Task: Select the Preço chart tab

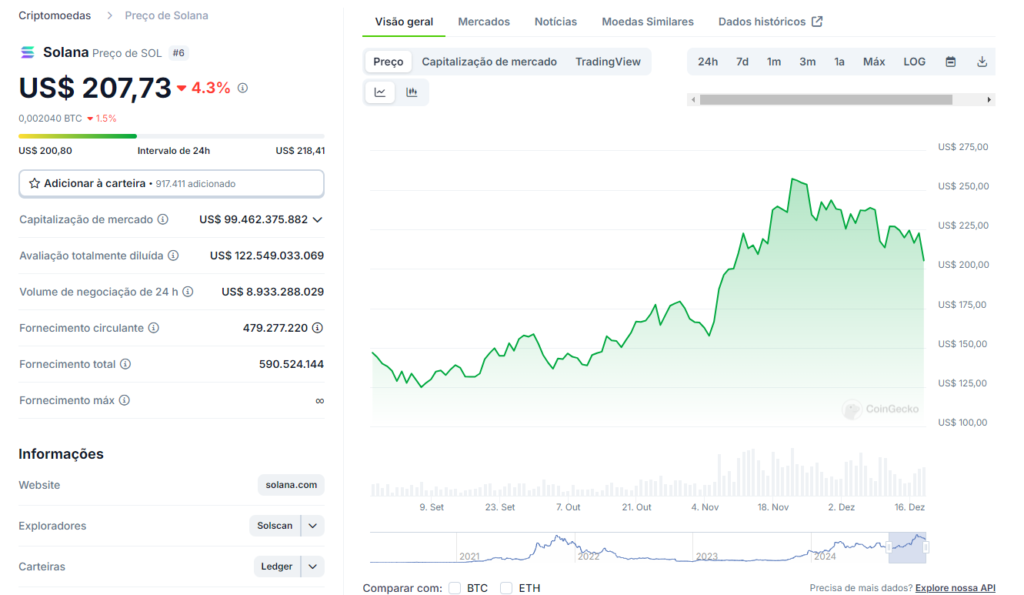Action: tap(388, 61)
